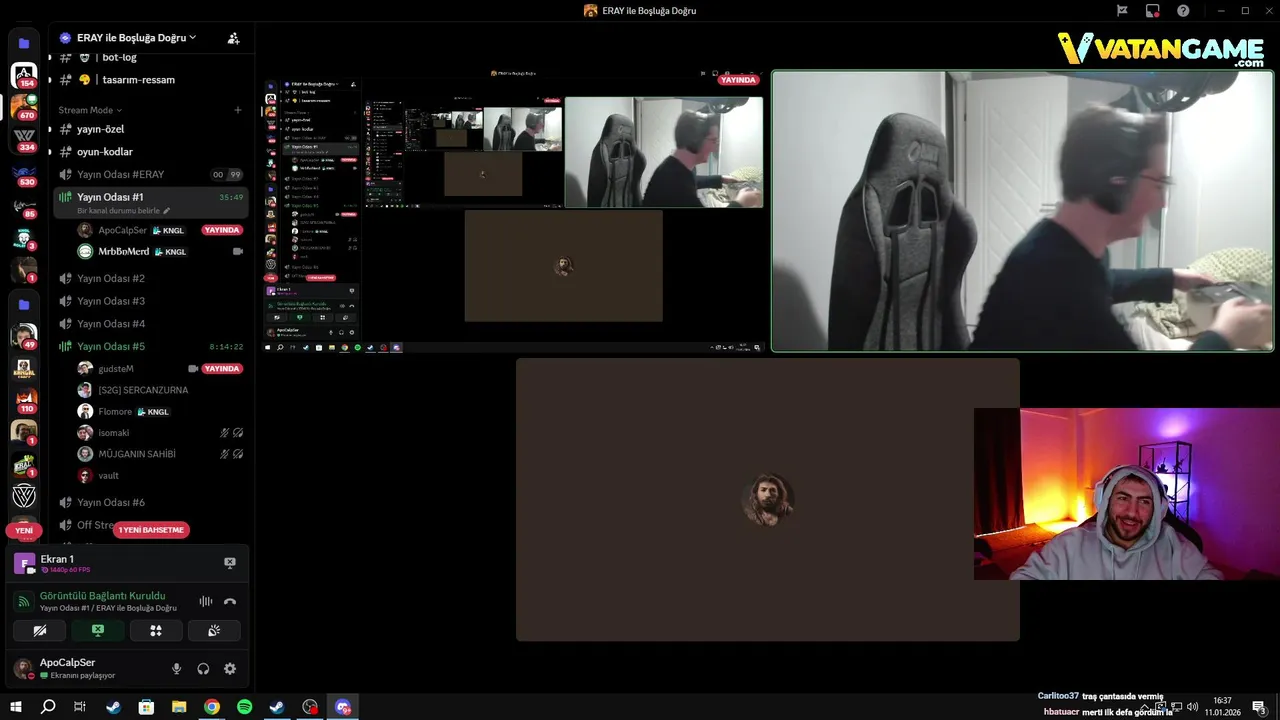This screenshot has width=1280, height=720.
Task: Open the server with the 110 badge
Action: click(x=24, y=399)
